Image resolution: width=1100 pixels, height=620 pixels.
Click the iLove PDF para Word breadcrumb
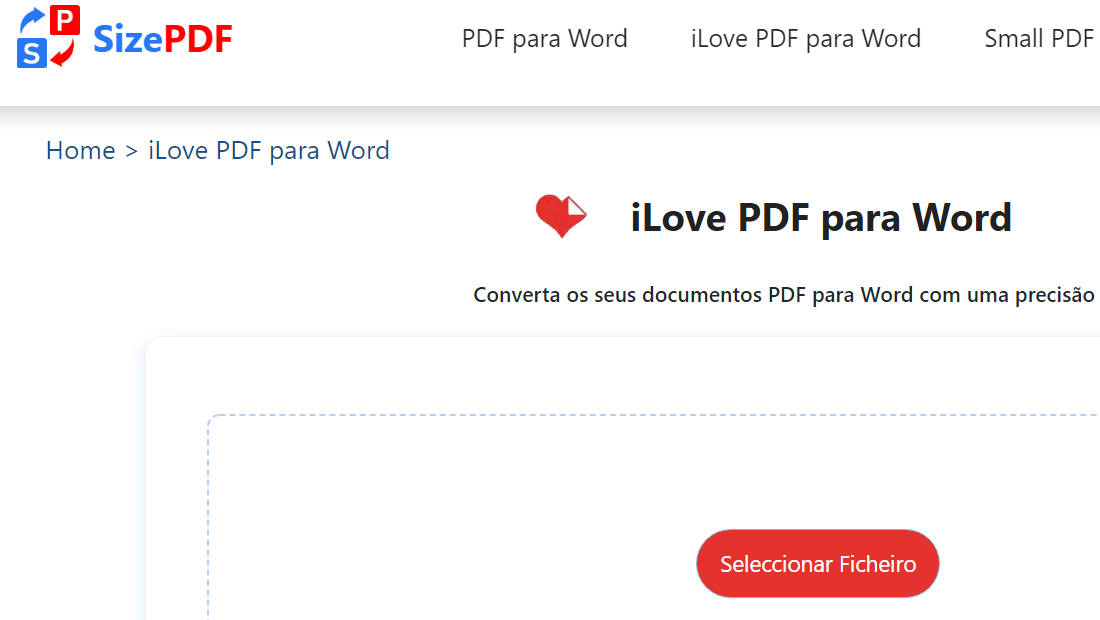point(268,150)
